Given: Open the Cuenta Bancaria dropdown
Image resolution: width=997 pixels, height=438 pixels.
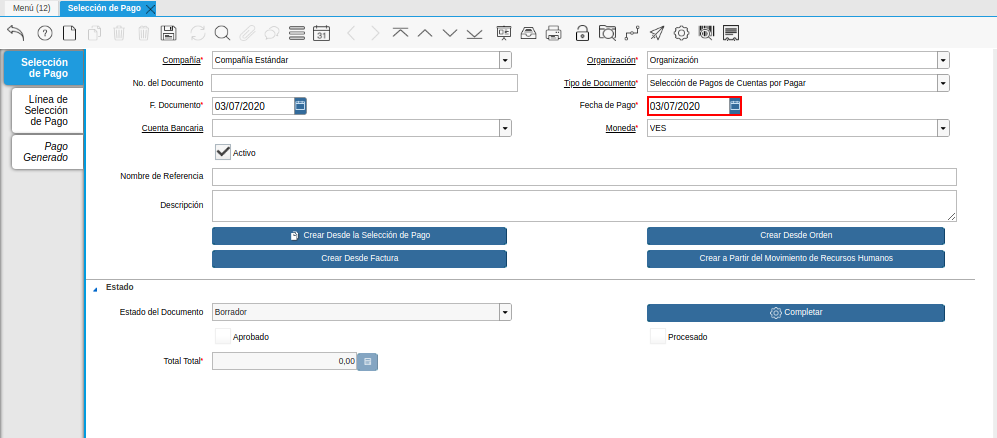Looking at the screenshot, I should click(x=505, y=128).
